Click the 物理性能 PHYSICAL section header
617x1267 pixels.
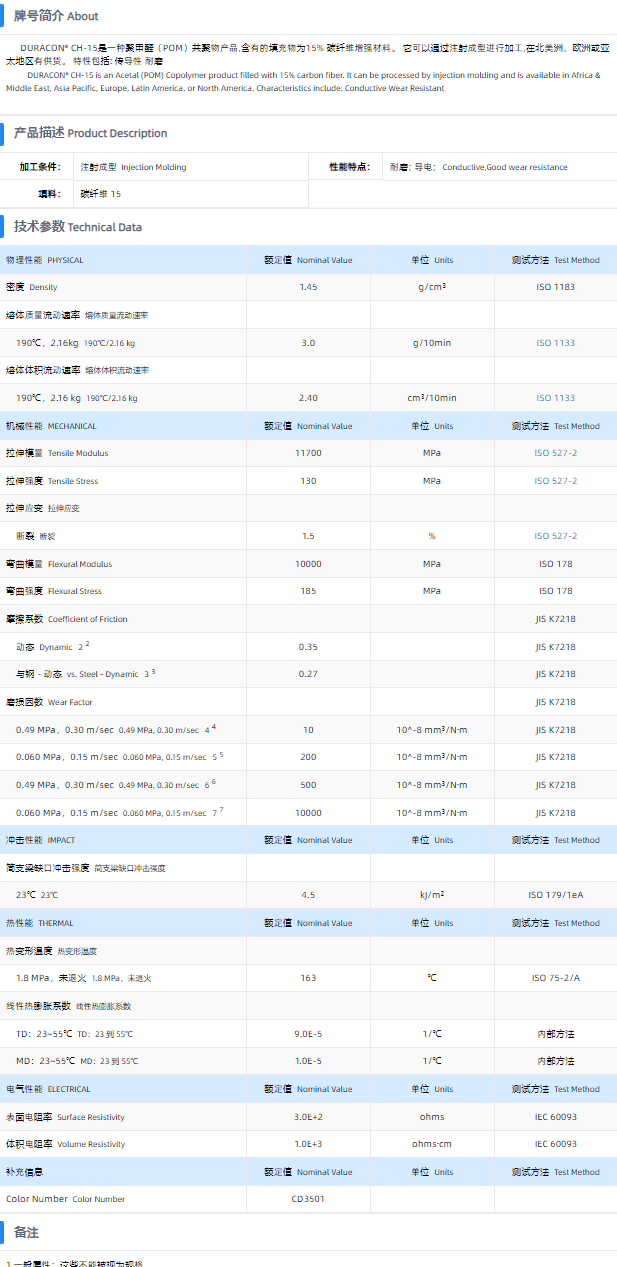coord(45,260)
